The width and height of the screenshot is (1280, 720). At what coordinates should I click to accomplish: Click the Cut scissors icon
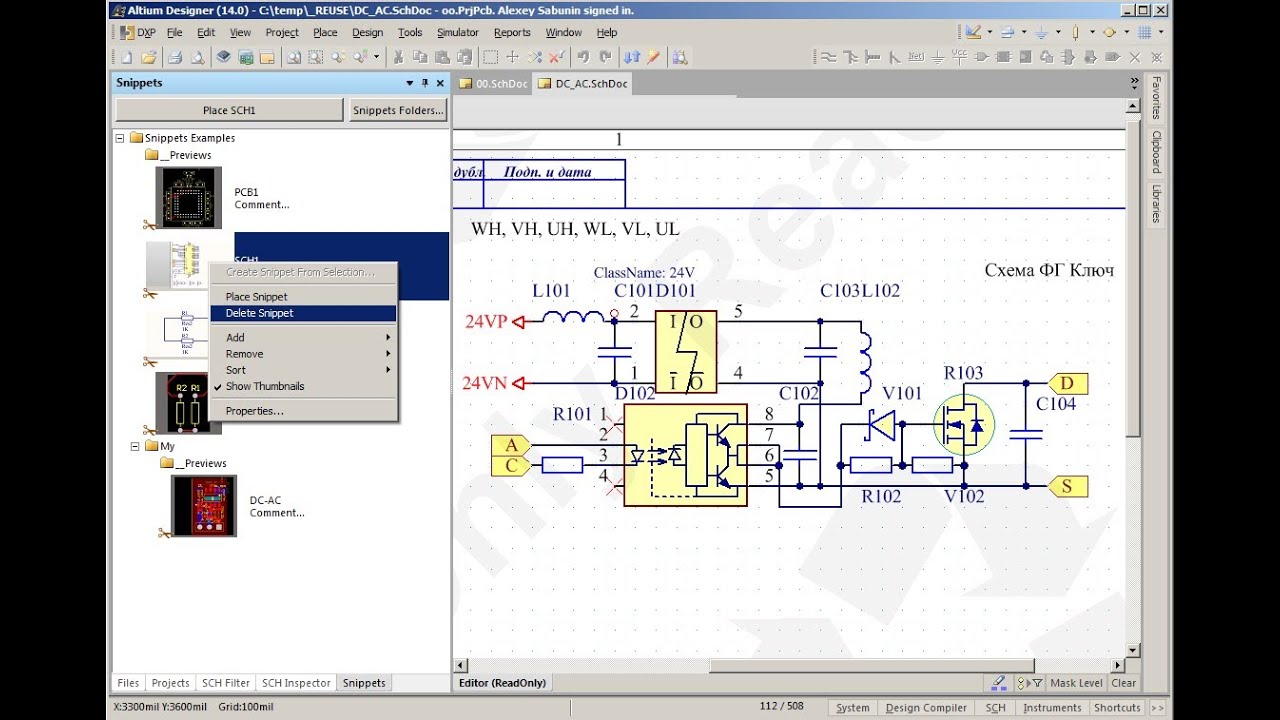point(398,57)
